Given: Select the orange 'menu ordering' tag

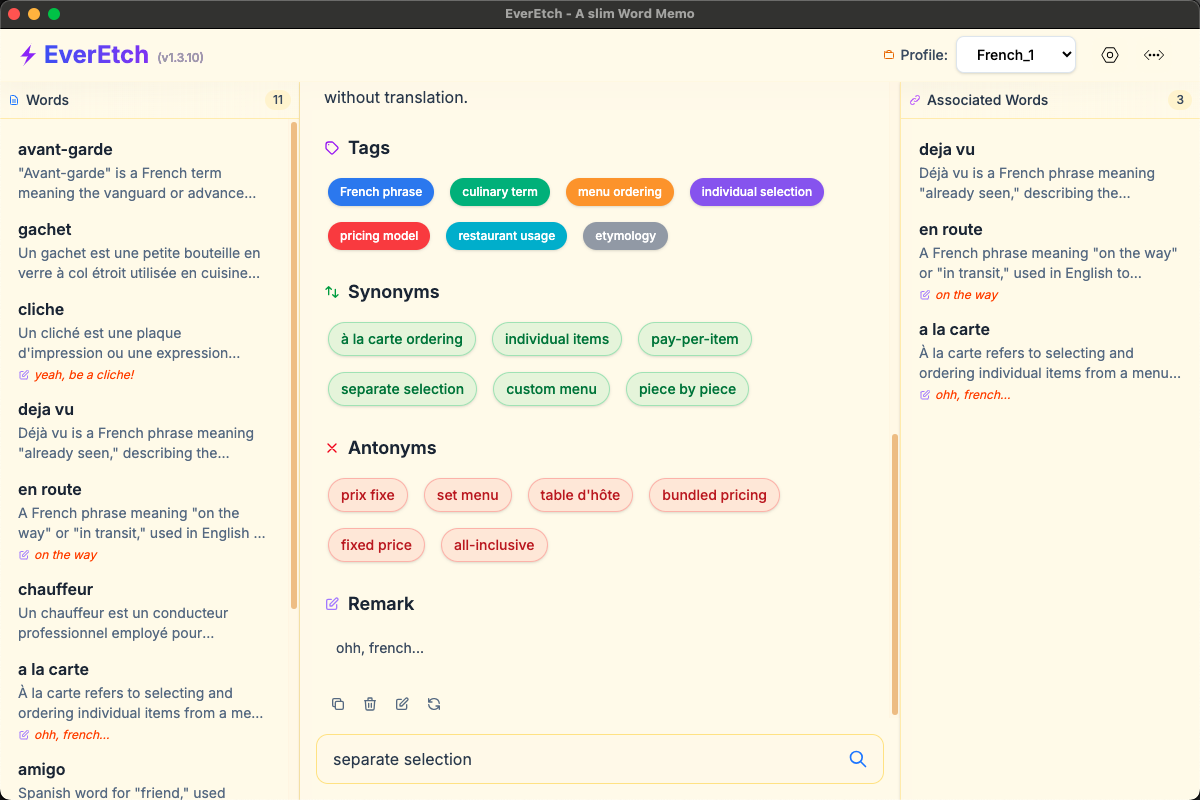Looking at the screenshot, I should click(619, 192).
